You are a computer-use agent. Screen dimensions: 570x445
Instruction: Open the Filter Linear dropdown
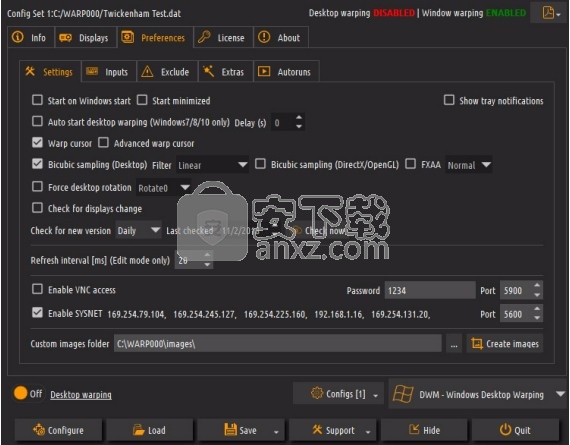coord(212,165)
